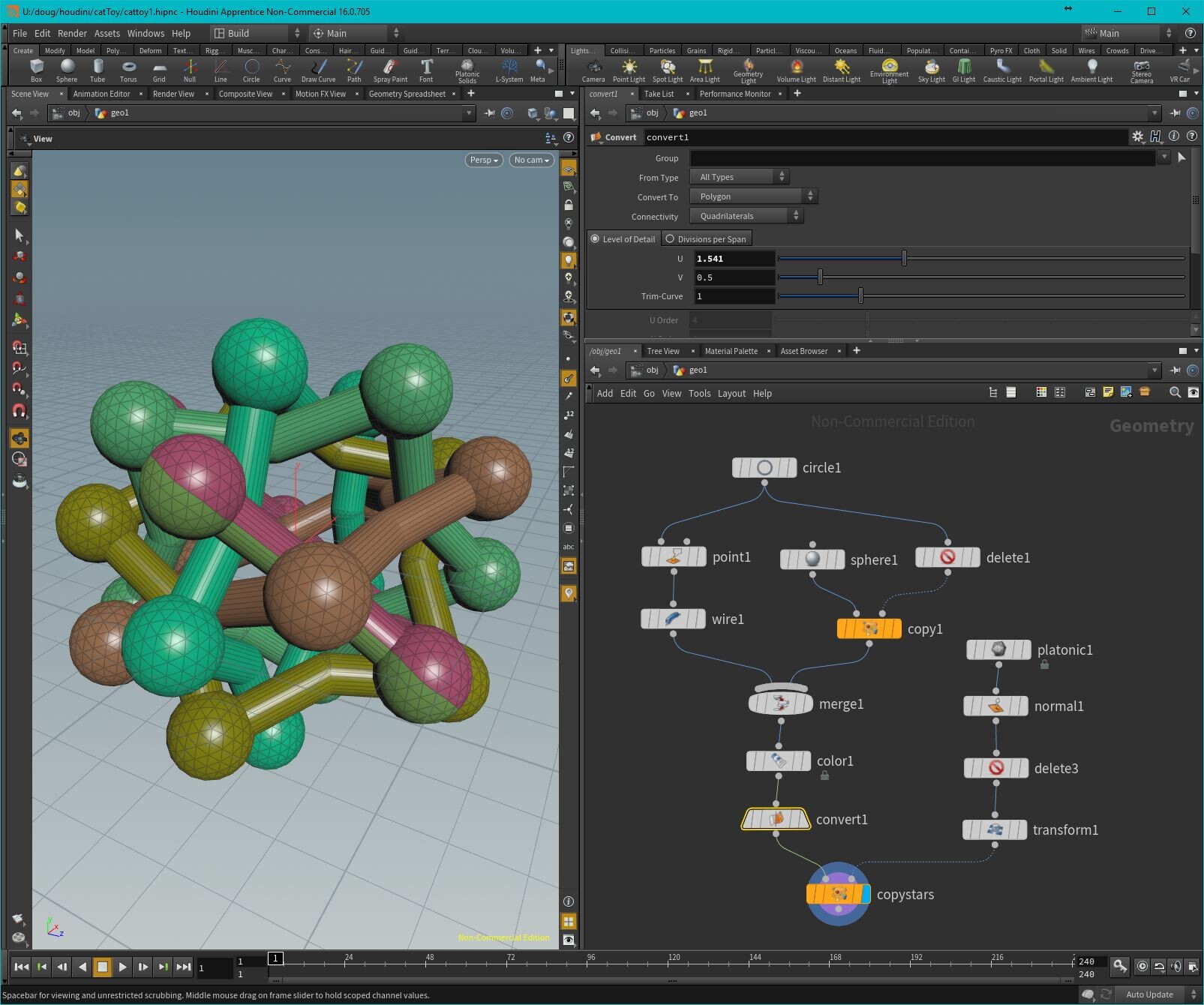The height and width of the screenshot is (1005, 1204).
Task: Adjust the U level of detail slider
Action: pyautogui.click(x=904, y=259)
